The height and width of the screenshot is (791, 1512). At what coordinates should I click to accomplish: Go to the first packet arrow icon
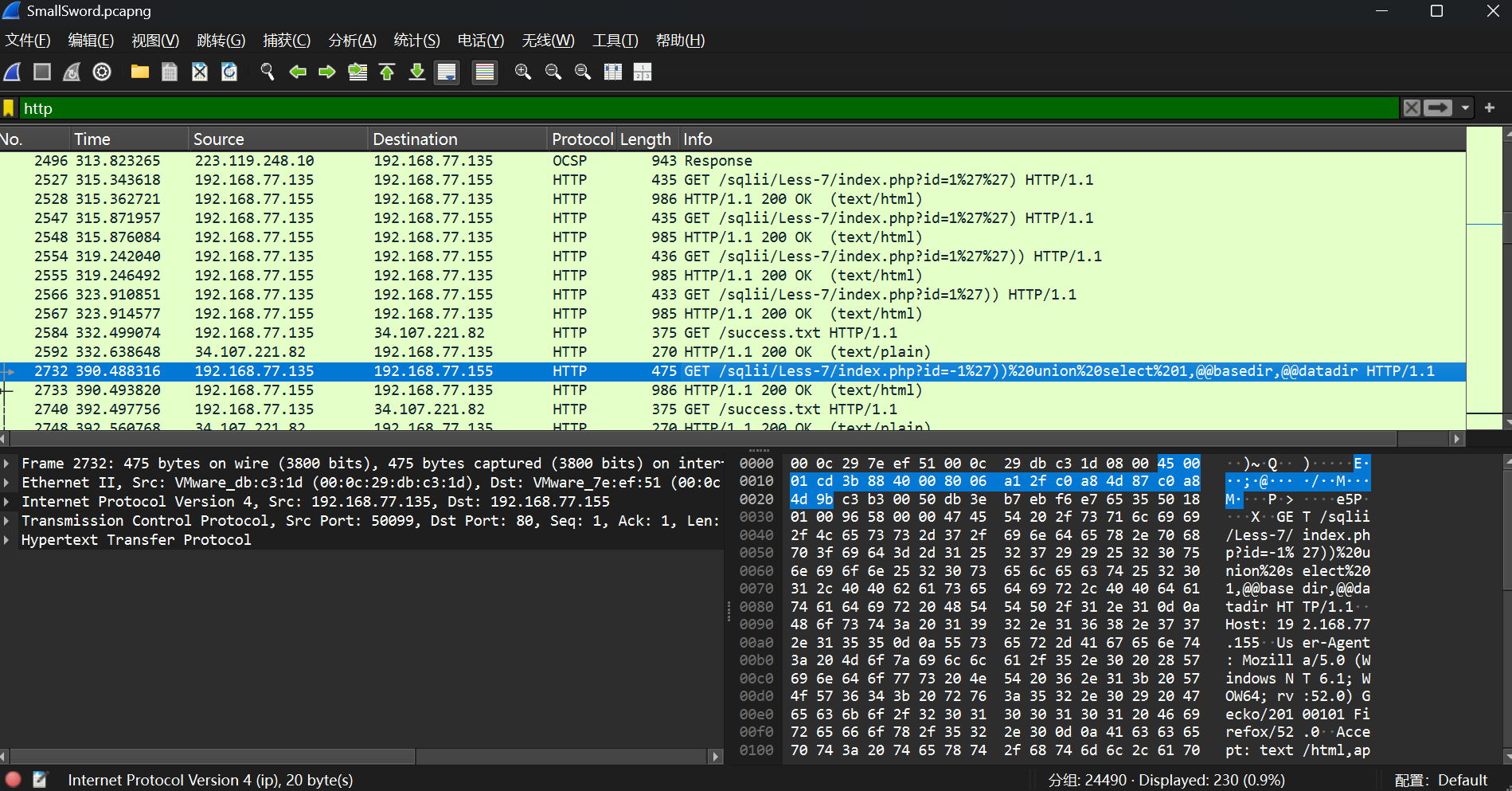click(387, 72)
